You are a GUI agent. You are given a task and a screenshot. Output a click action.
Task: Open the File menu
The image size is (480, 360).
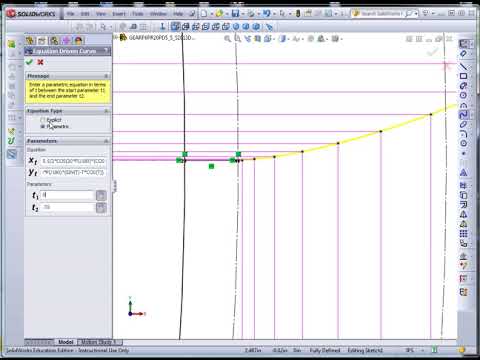[x=71, y=14]
